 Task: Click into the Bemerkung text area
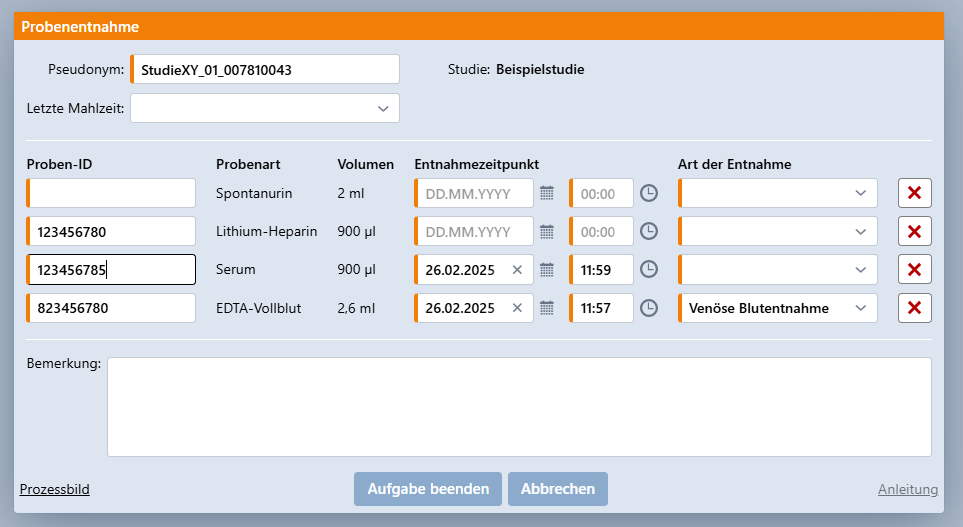[x=518, y=406]
